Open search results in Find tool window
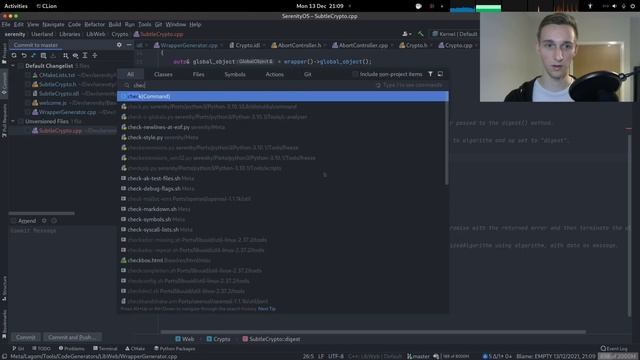The height and width of the screenshot is (360, 640). coord(440,74)
